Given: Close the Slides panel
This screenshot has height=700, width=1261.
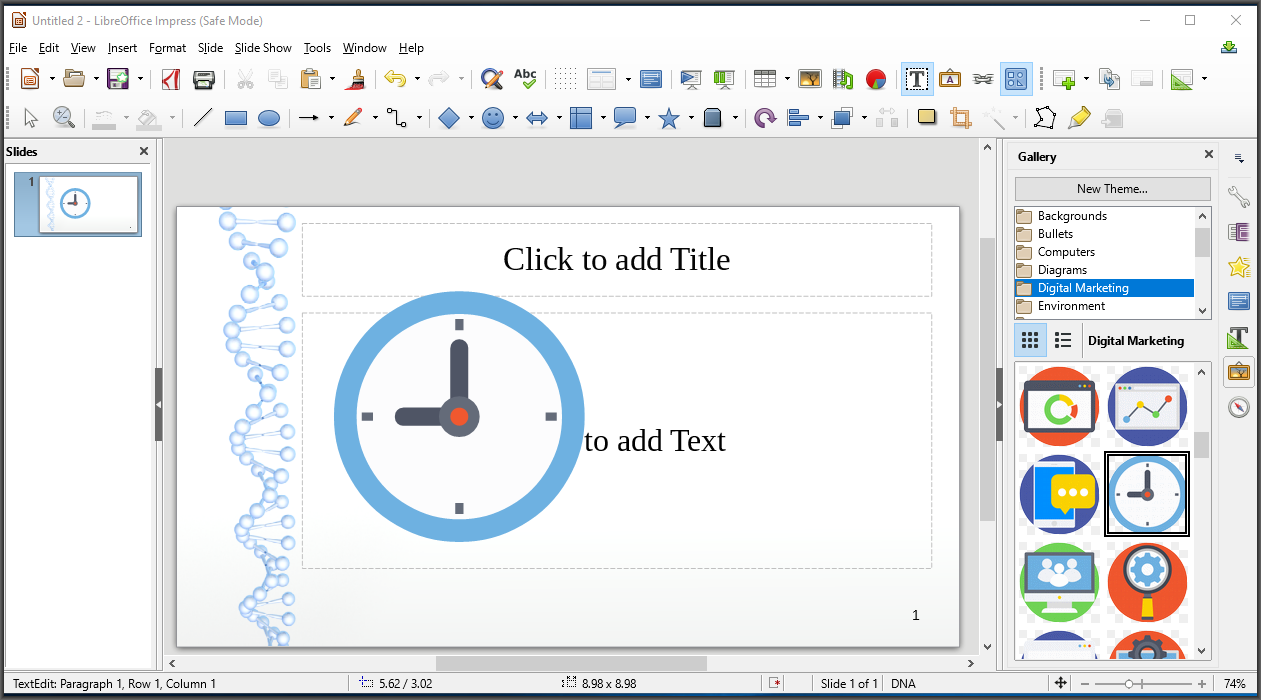Looking at the screenshot, I should pos(144,151).
